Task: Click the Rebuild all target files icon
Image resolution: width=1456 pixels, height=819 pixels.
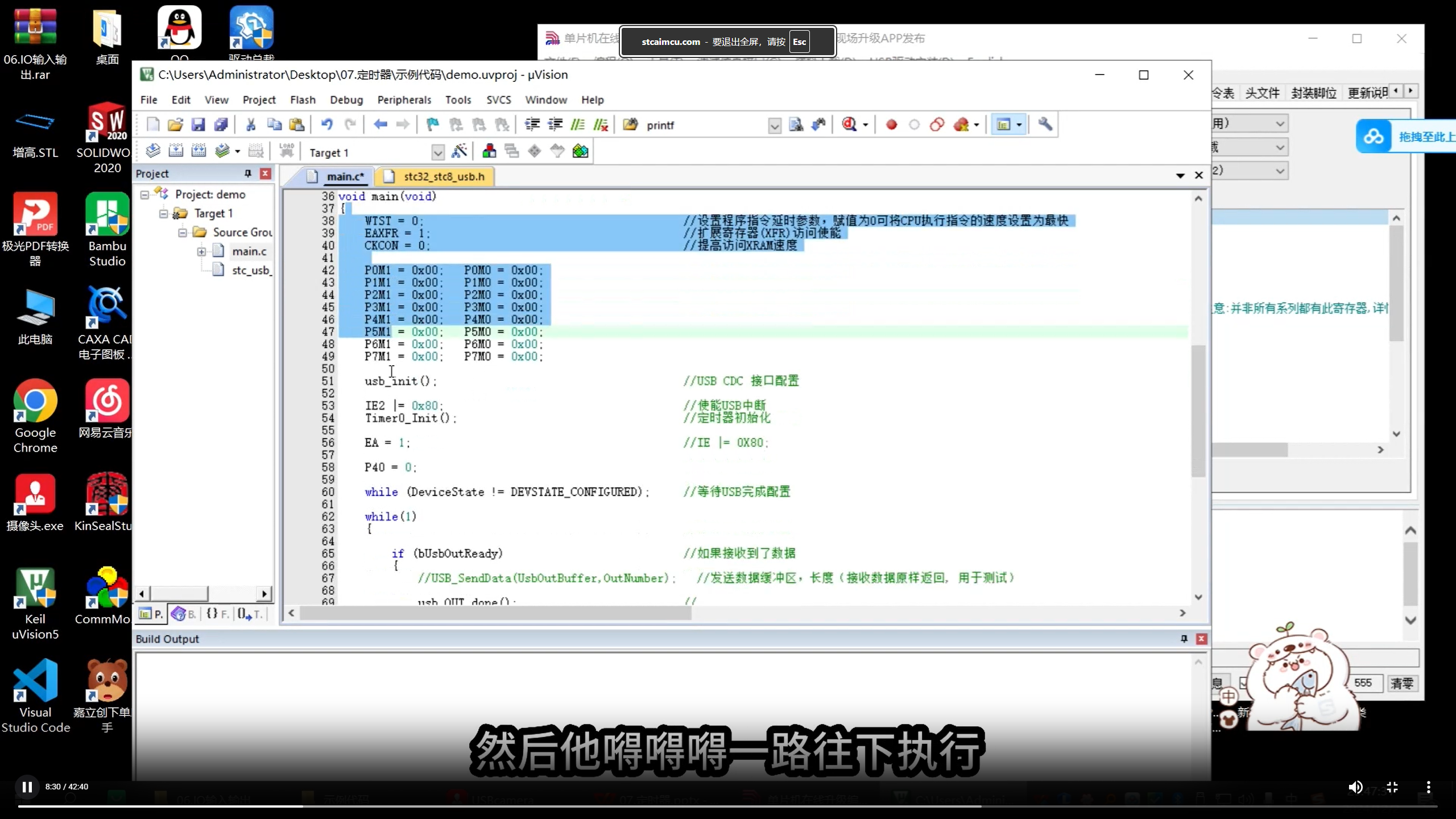Action: click(x=198, y=151)
